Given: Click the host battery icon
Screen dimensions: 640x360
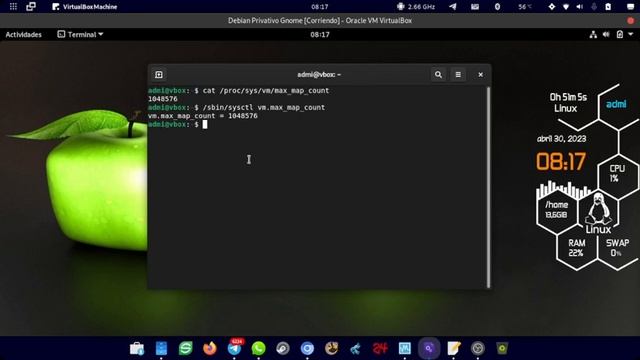Looking at the screenshot, I should [608, 7].
